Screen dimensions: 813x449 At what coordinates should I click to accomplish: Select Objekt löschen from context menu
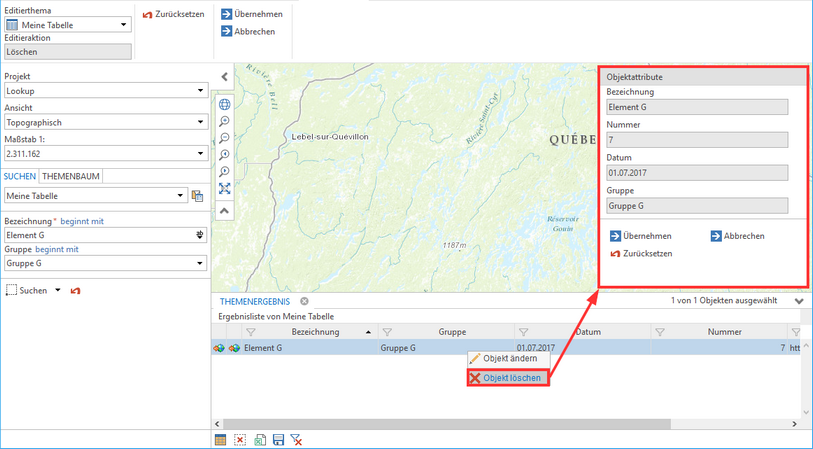click(x=511, y=378)
